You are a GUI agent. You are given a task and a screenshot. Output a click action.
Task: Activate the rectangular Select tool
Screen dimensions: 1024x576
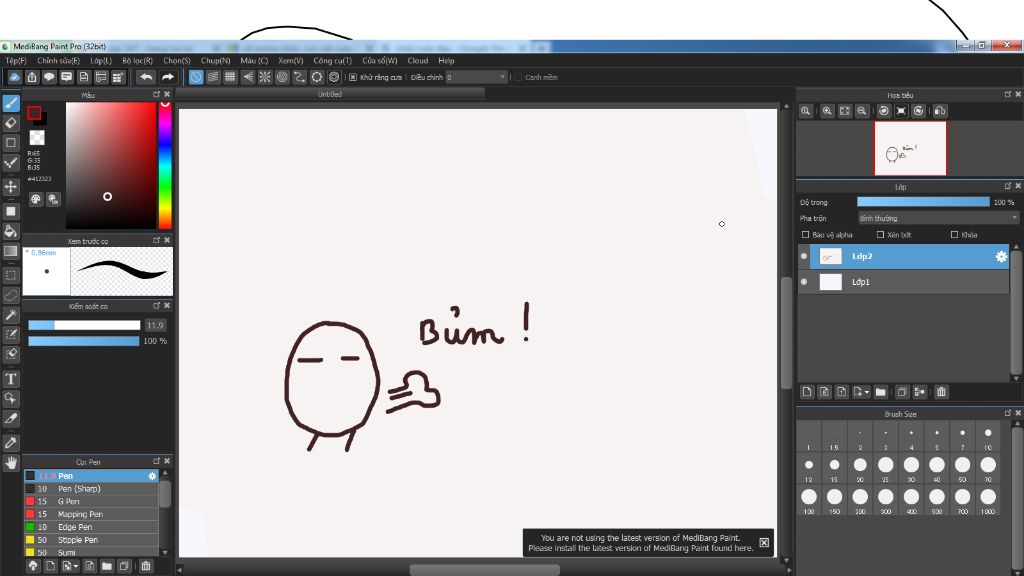click(11, 275)
